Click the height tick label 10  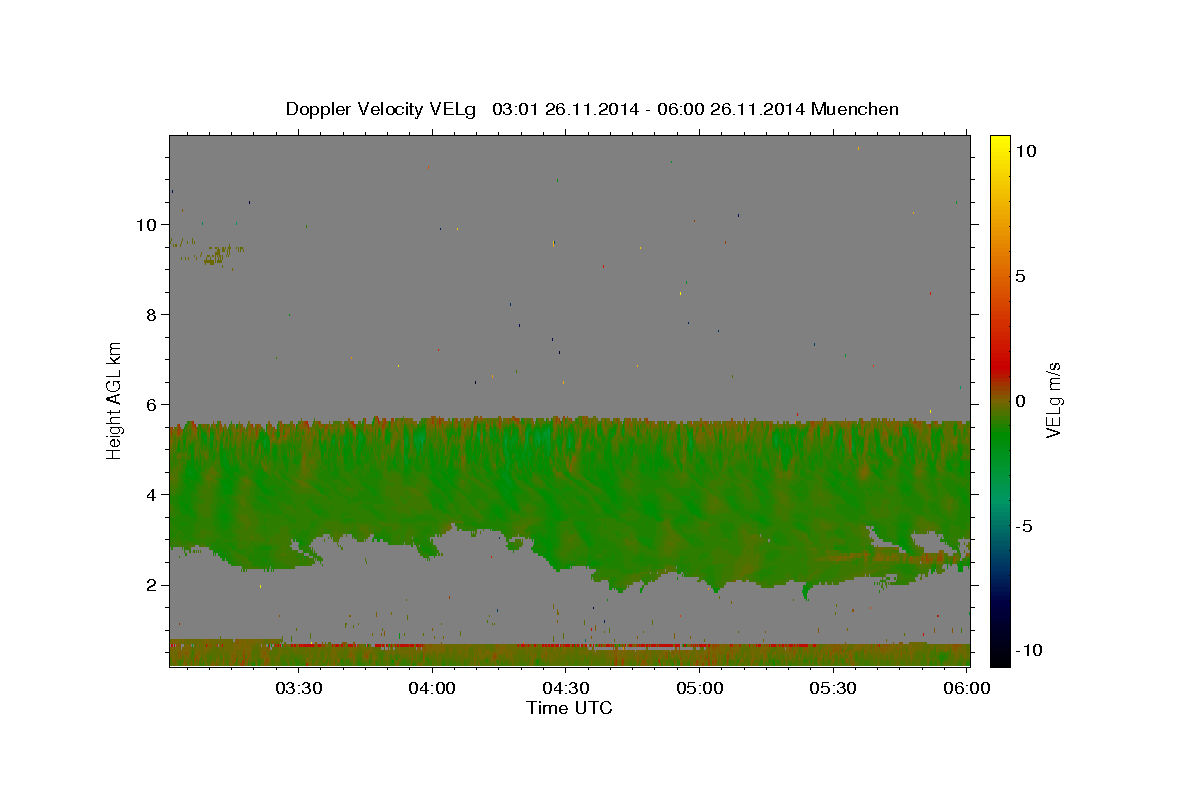coord(146,225)
